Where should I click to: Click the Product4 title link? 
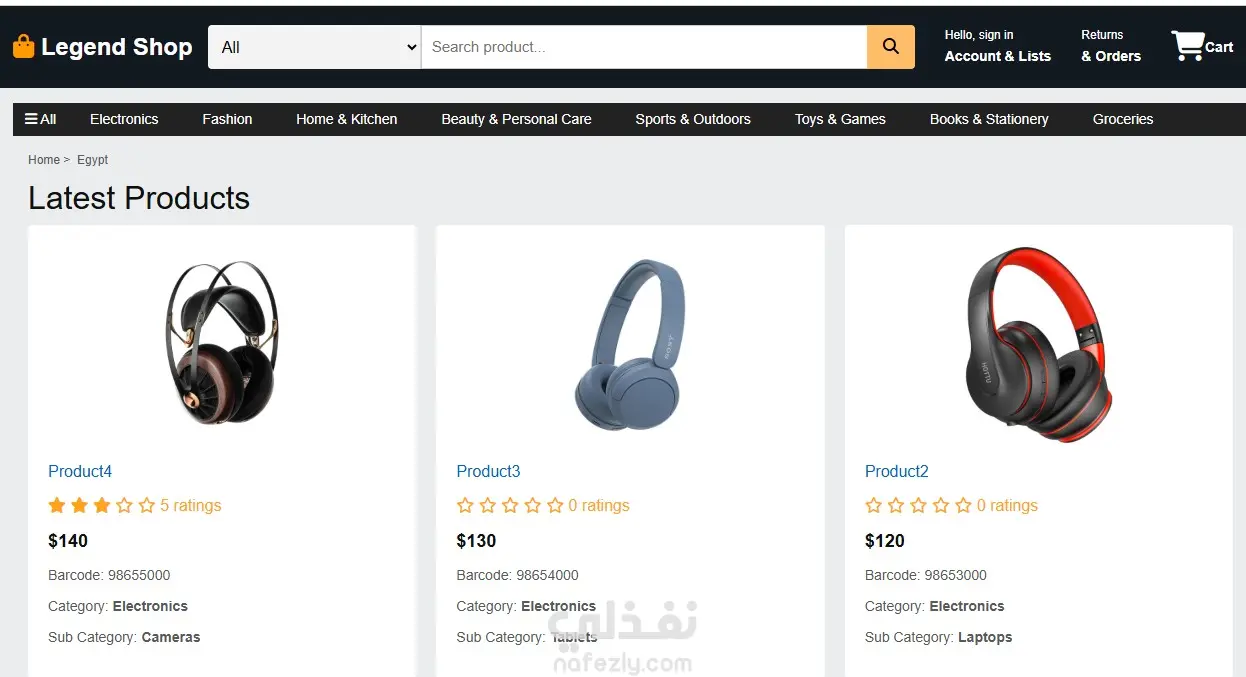pos(80,471)
